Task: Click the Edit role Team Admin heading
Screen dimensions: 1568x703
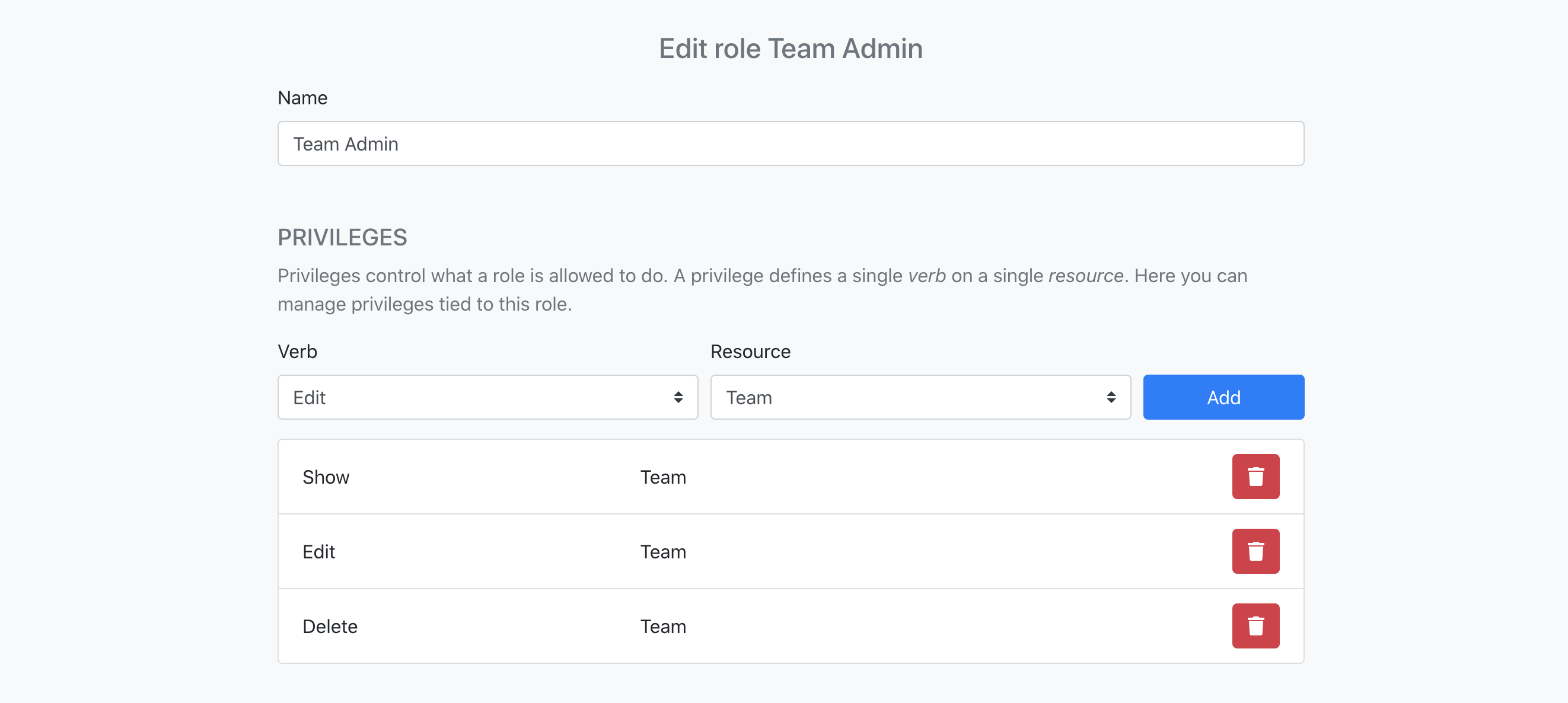Action: point(790,49)
